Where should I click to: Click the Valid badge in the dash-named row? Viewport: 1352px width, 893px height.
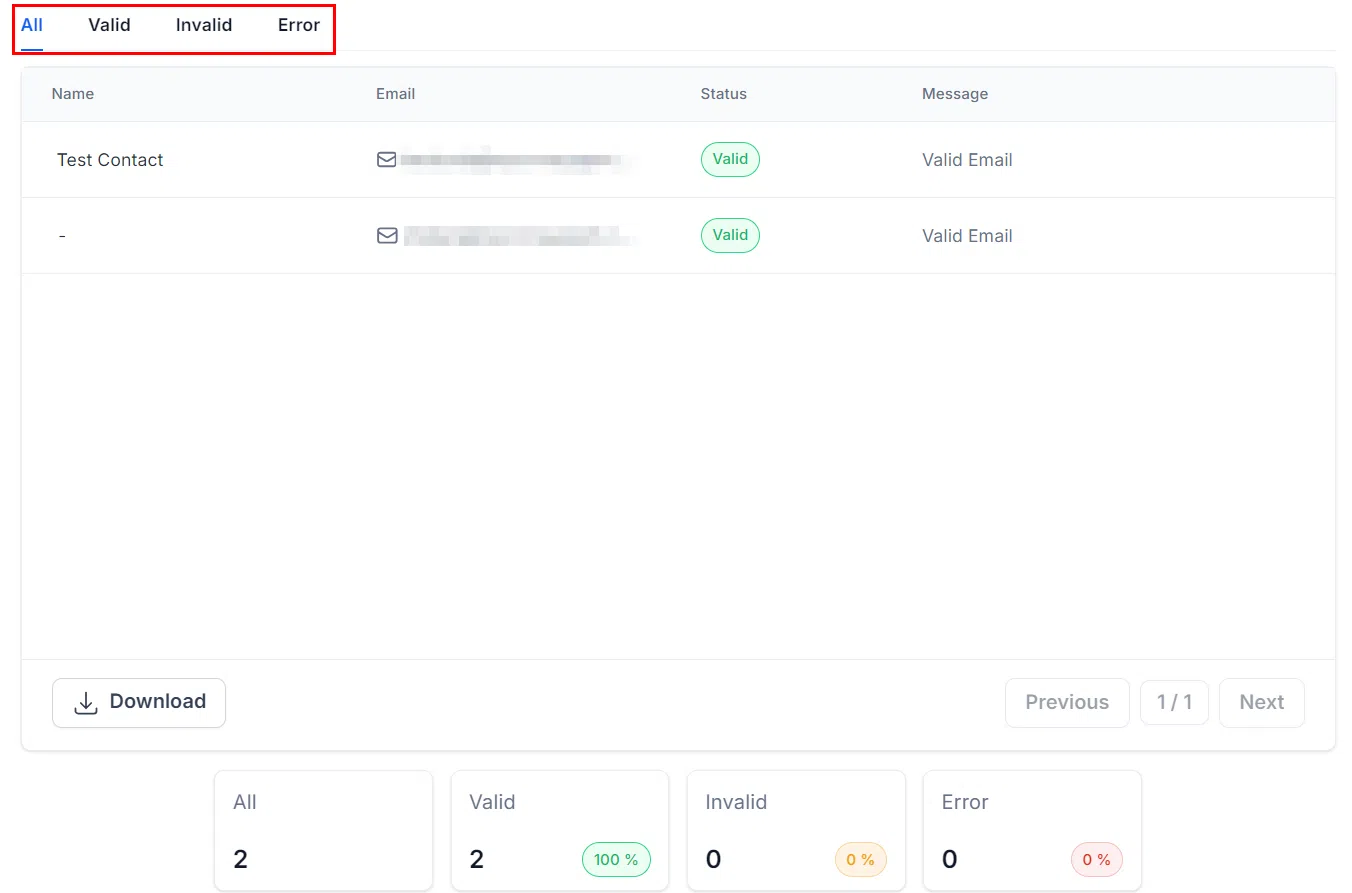click(730, 235)
